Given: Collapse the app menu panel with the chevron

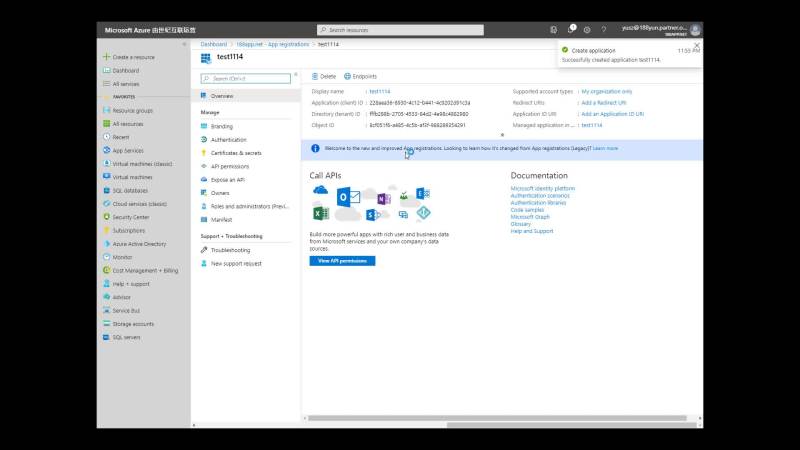Looking at the screenshot, I should (x=295, y=74).
